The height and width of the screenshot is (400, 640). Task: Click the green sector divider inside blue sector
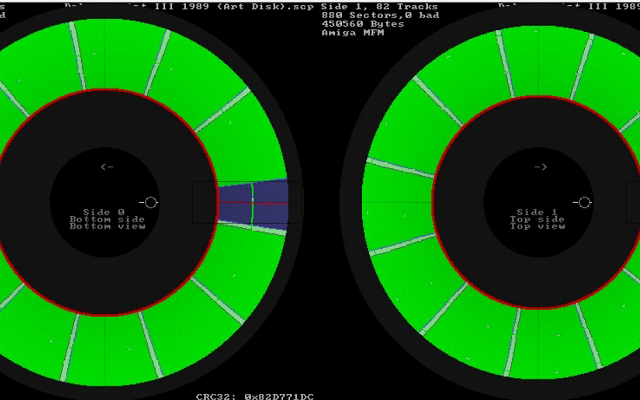tap(252, 207)
